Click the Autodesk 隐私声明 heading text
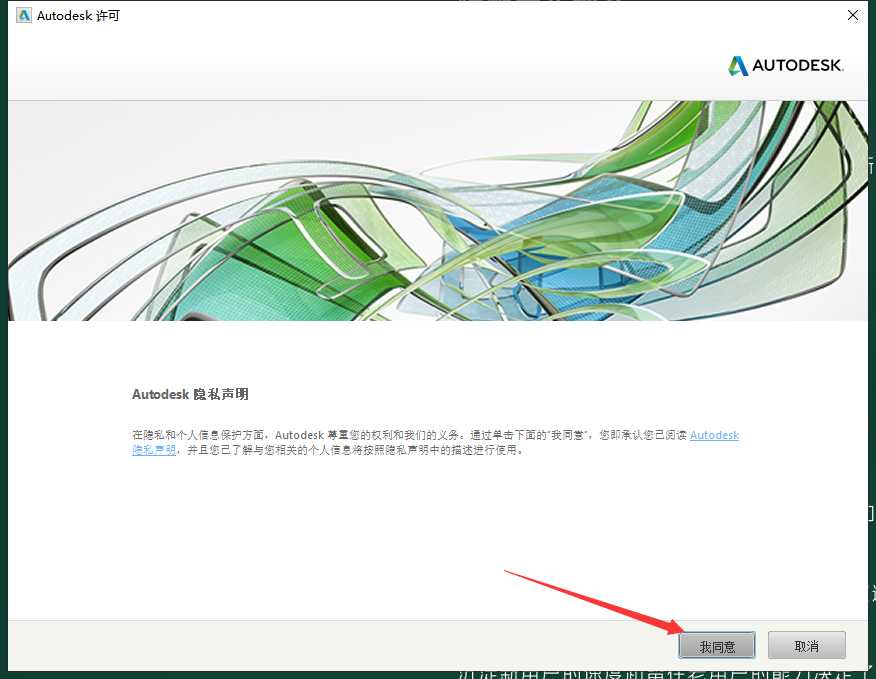The height and width of the screenshot is (679, 876). point(190,394)
